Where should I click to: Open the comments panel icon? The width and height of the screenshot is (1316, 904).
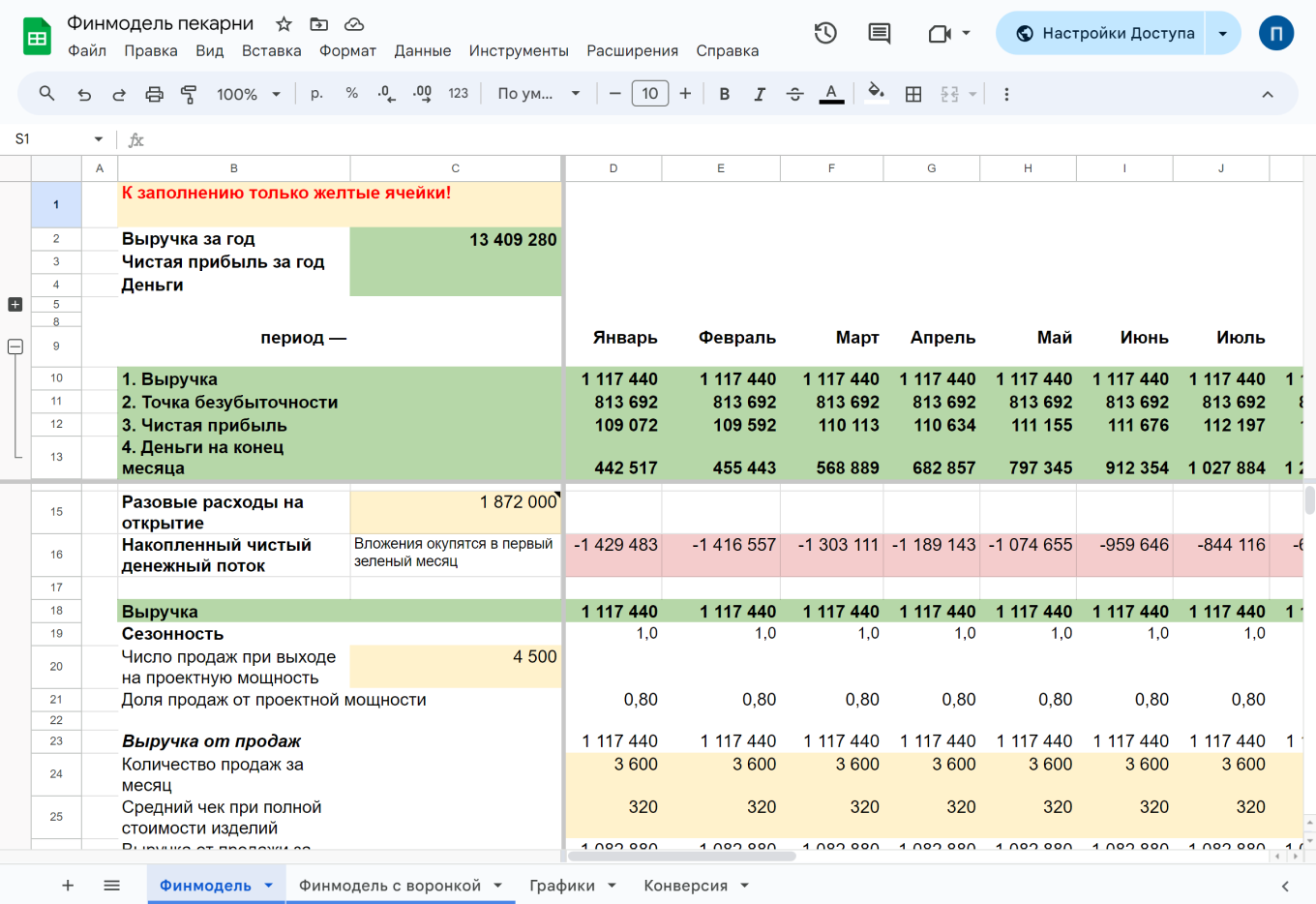[879, 34]
